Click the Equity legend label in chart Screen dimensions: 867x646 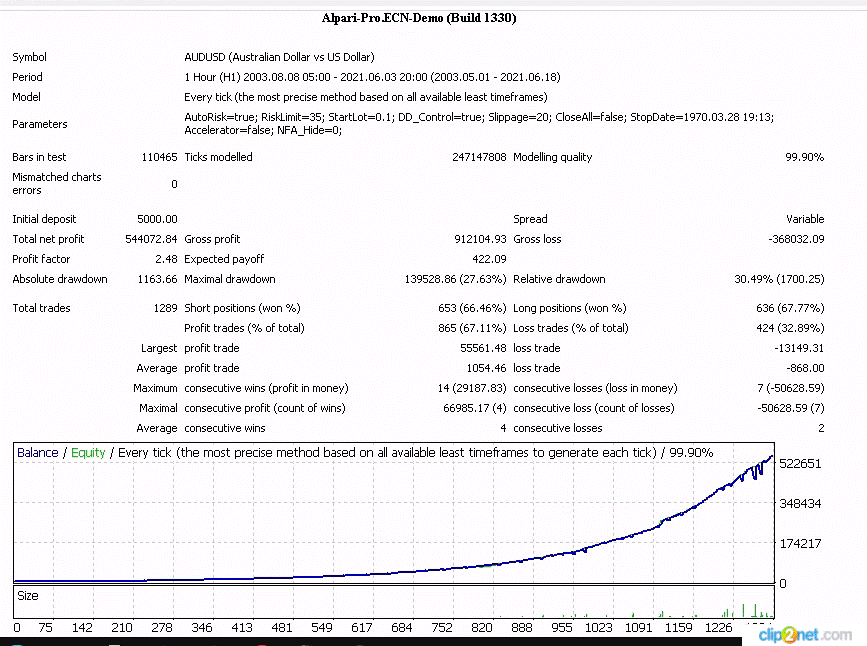point(88,452)
